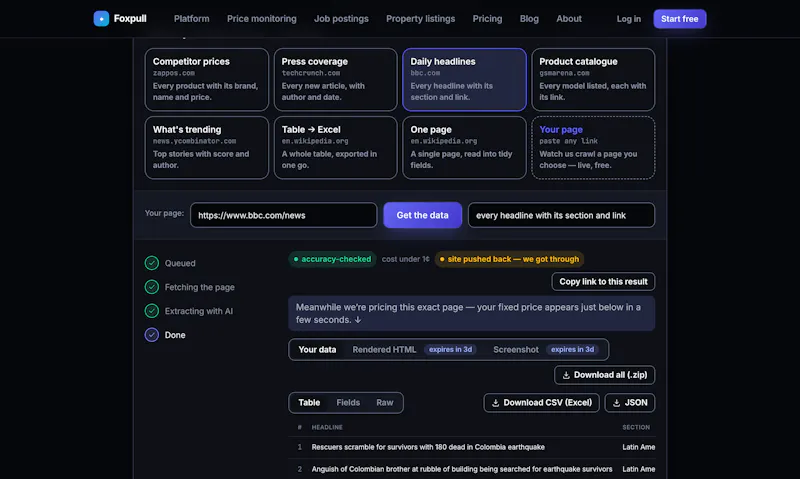
Task: Choose the One page example card
Action: [464, 148]
